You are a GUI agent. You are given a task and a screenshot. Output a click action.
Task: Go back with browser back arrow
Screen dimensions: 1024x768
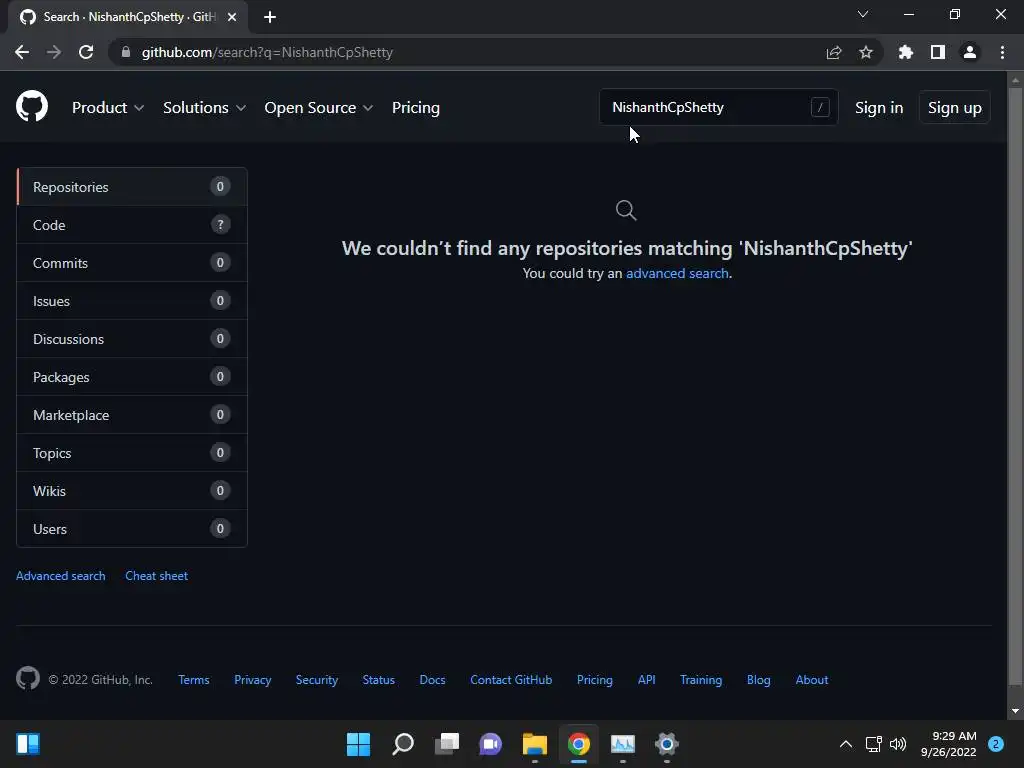point(22,52)
